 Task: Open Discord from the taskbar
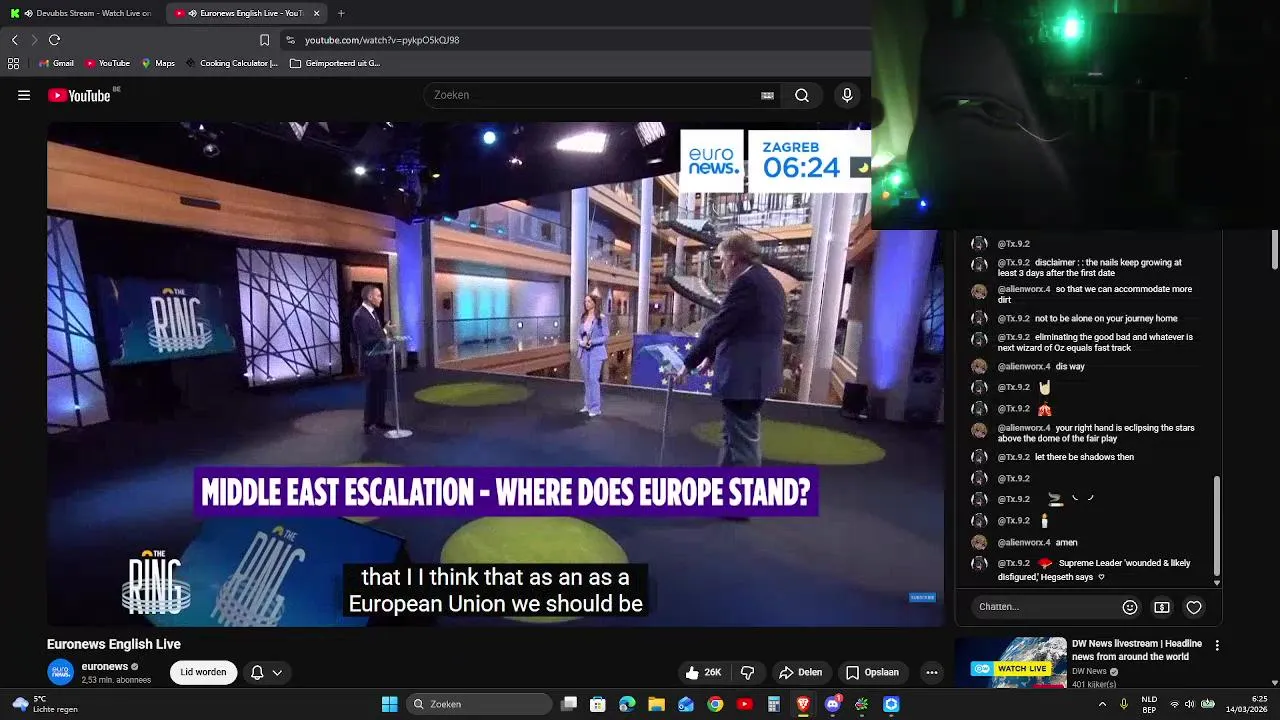click(833, 704)
